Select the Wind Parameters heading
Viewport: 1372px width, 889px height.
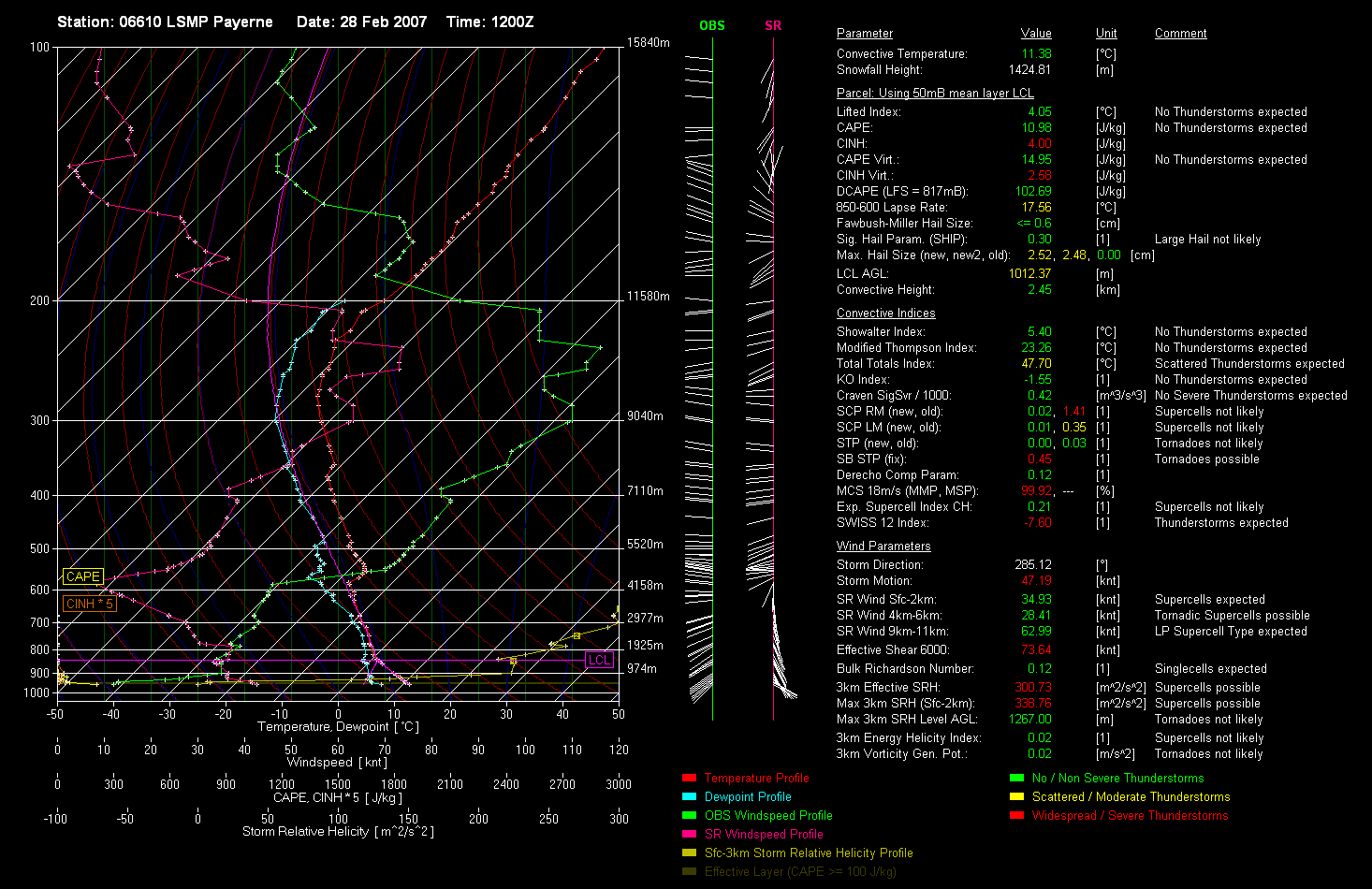tap(883, 547)
